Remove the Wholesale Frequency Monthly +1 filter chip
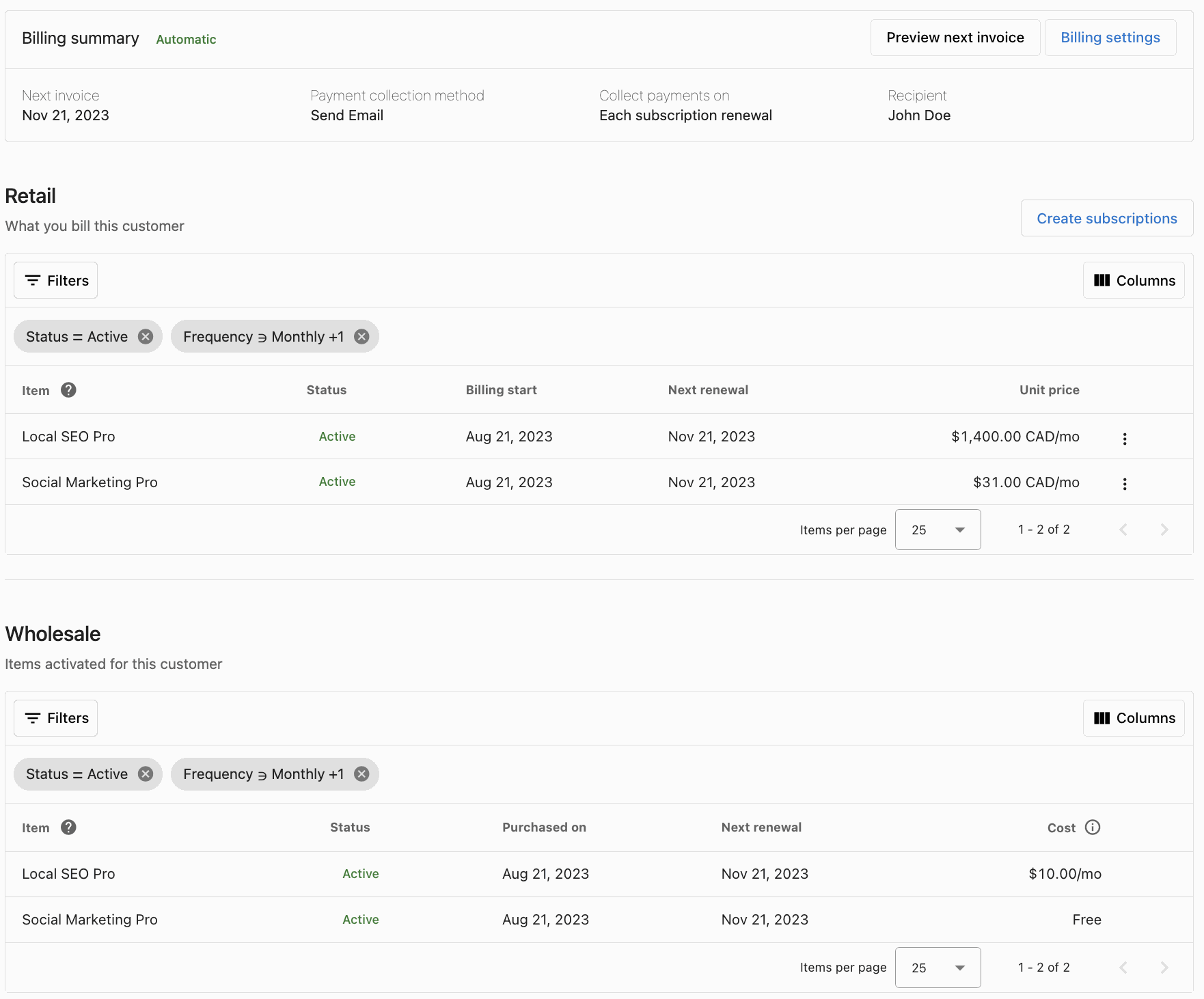The image size is (1204, 999). point(361,774)
